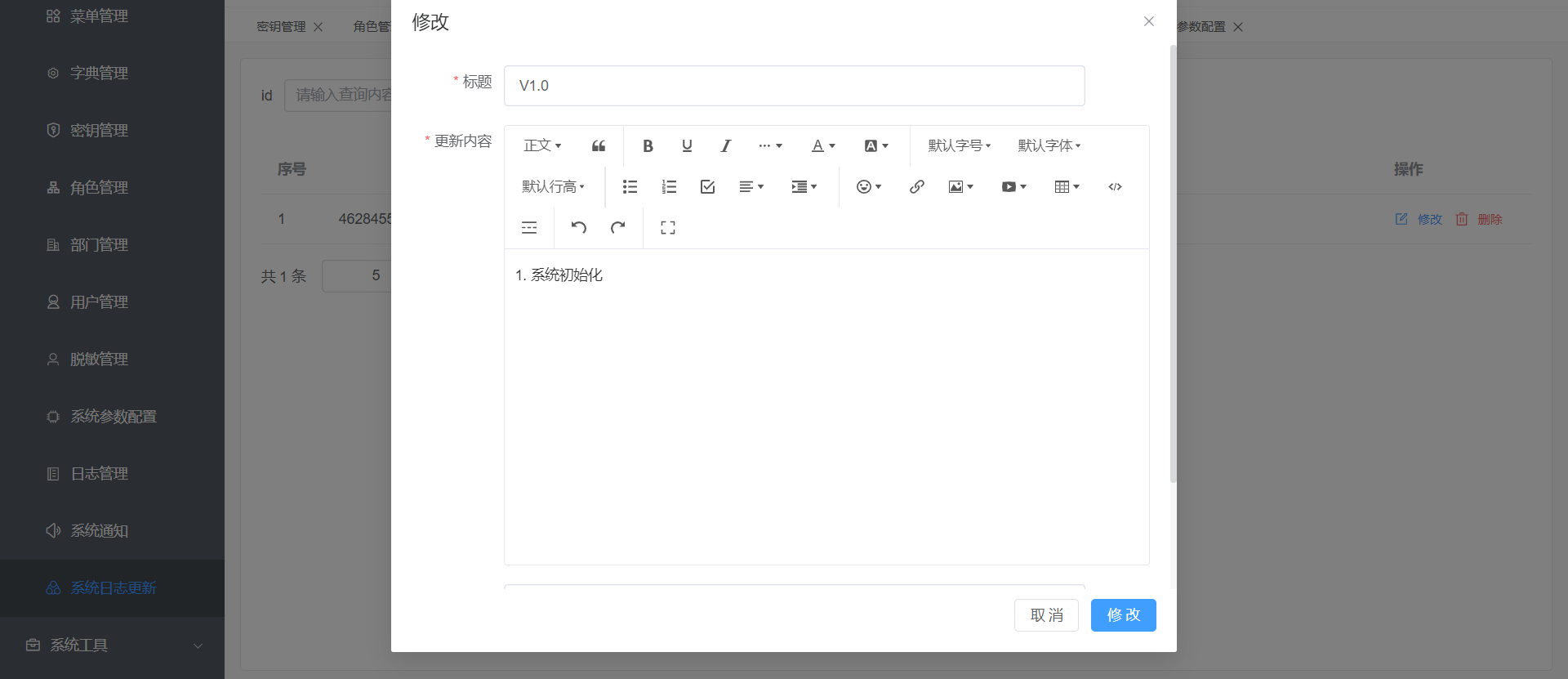Screen dimensions: 1568x679
Task: Apply italic formatting
Action: click(725, 146)
